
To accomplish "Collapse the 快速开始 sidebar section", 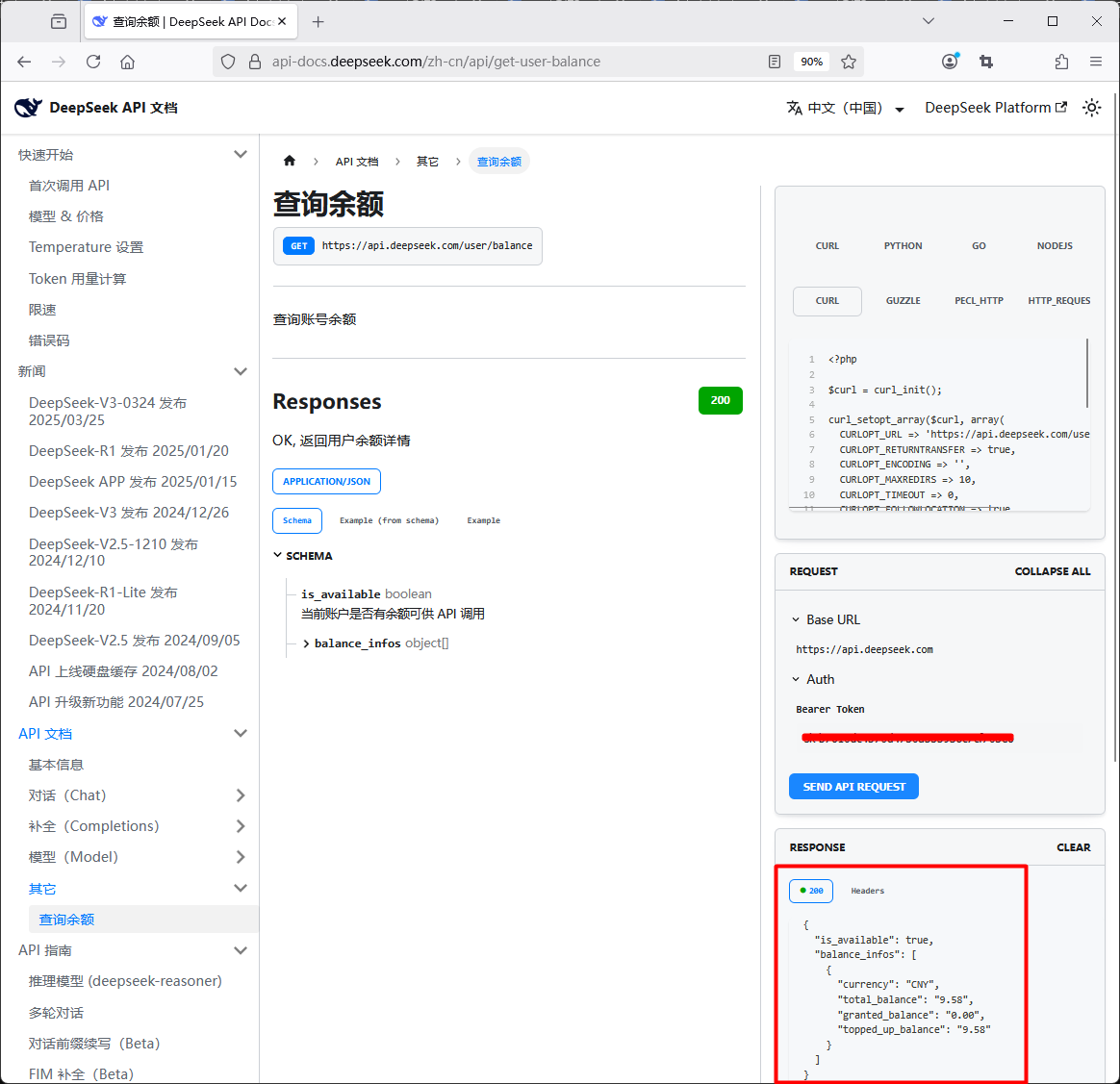I will (x=241, y=155).
